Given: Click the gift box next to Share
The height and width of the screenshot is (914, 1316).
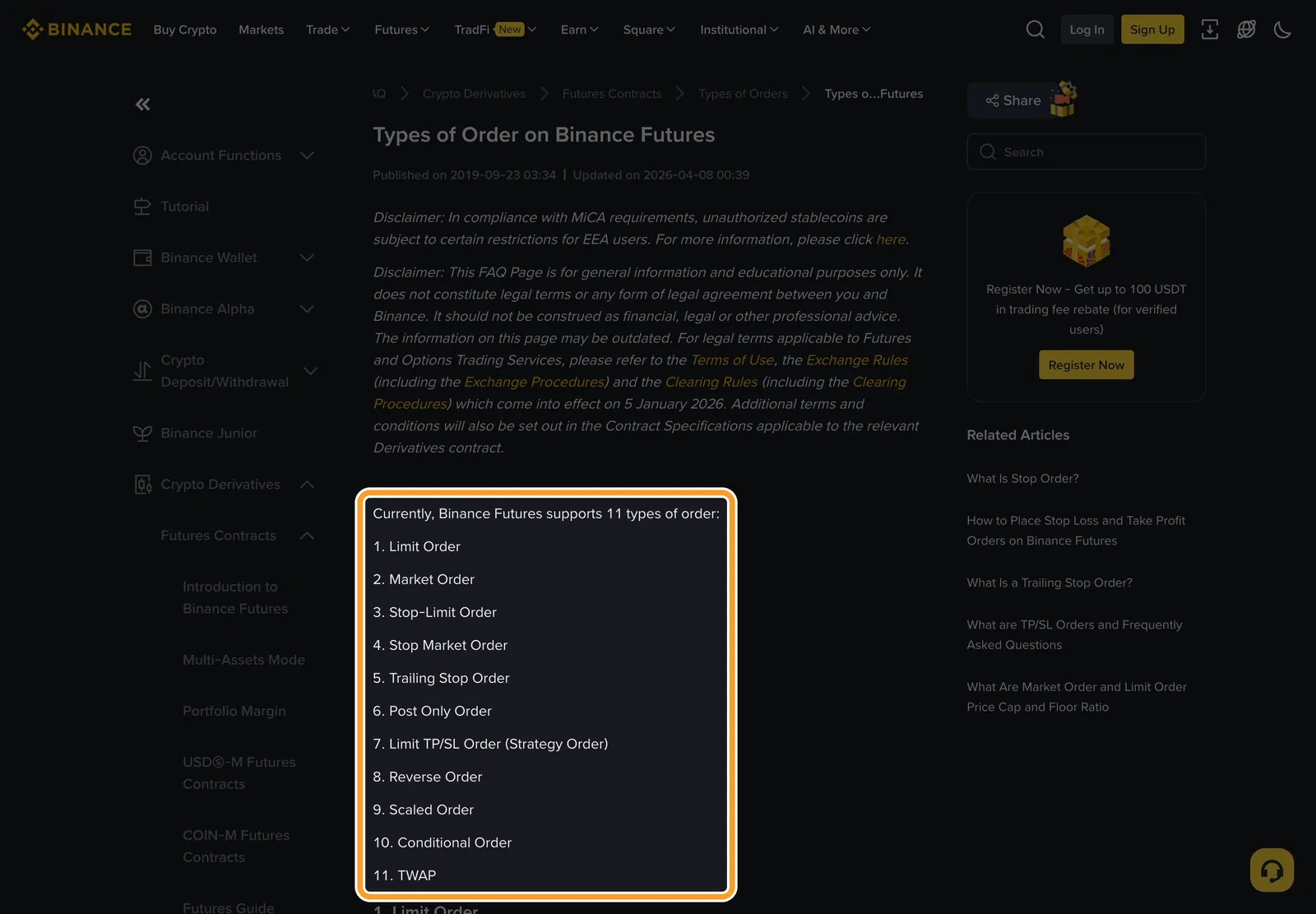Looking at the screenshot, I should click(x=1063, y=99).
